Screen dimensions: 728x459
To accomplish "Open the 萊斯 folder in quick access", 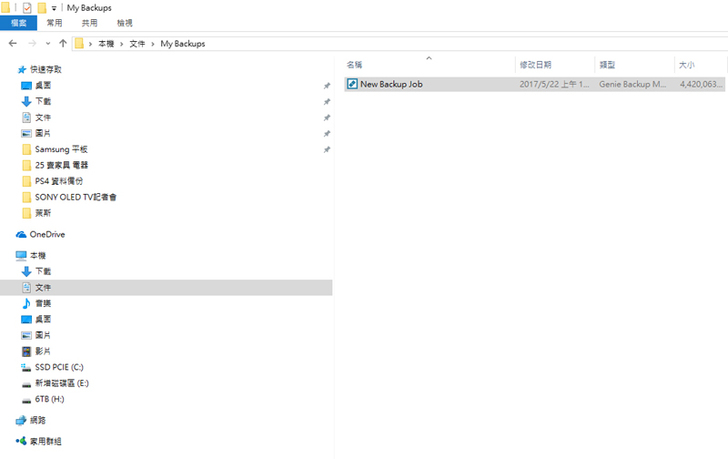I will (43, 213).
